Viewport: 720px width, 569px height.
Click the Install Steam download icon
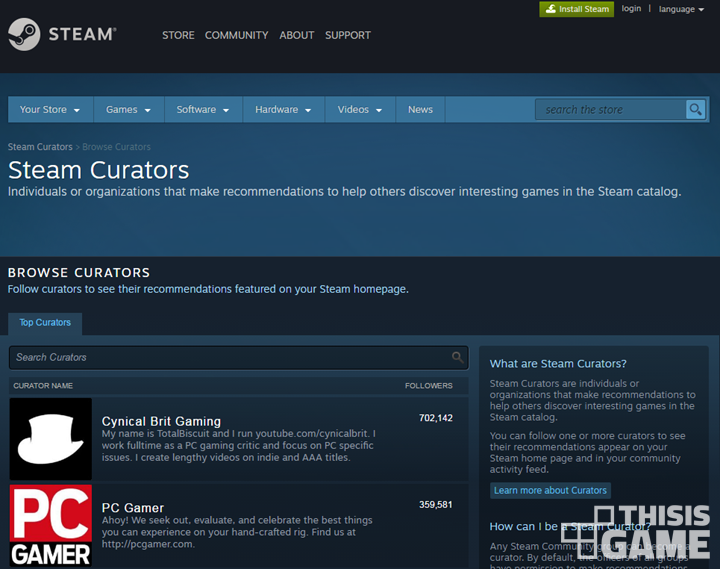(x=550, y=9)
